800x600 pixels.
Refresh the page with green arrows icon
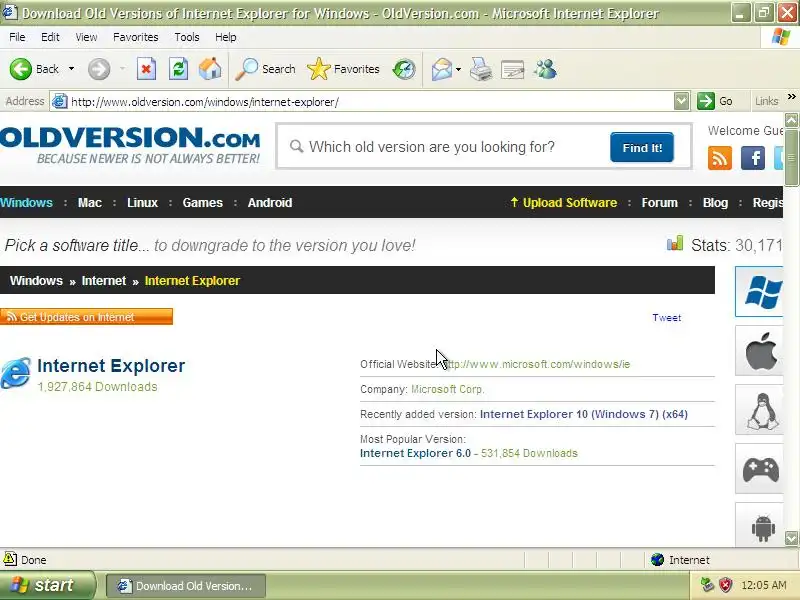pyautogui.click(x=179, y=69)
